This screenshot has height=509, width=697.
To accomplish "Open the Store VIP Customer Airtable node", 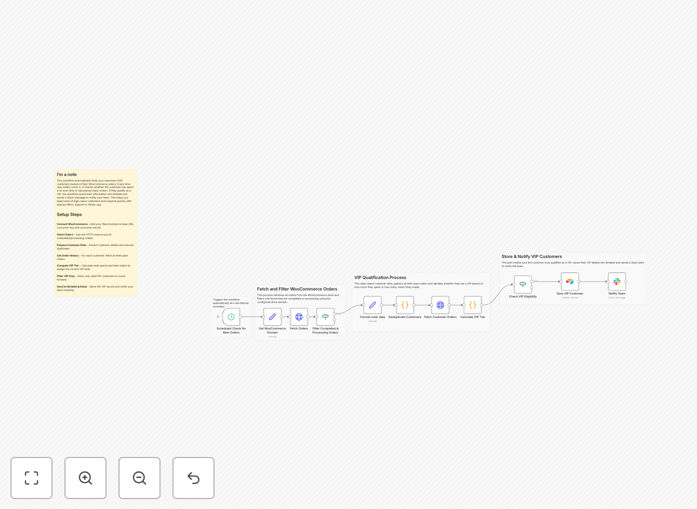I will click(x=570, y=281).
